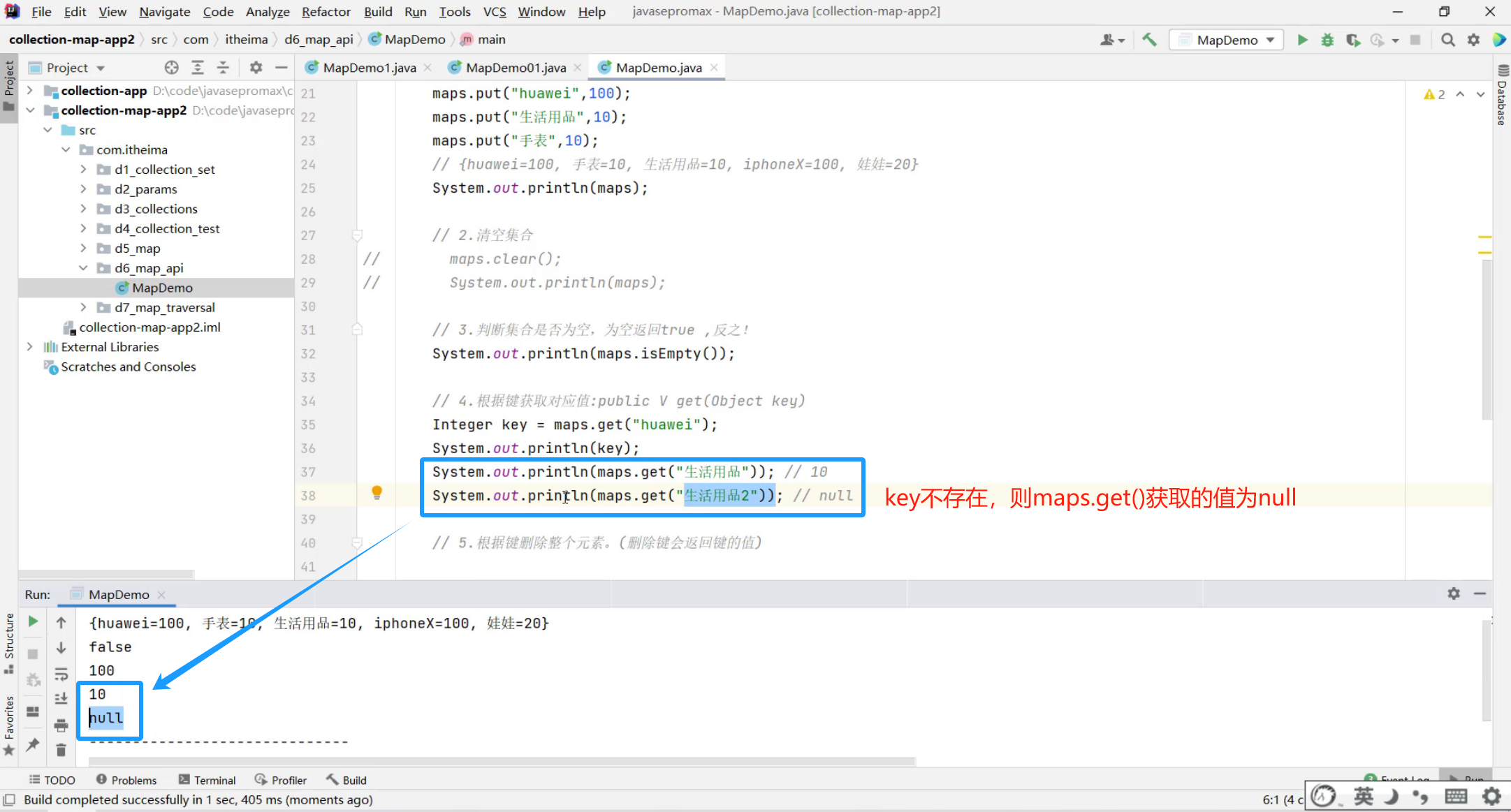The height and width of the screenshot is (812, 1511).
Task: Open the Refactor menu
Action: tap(326, 12)
